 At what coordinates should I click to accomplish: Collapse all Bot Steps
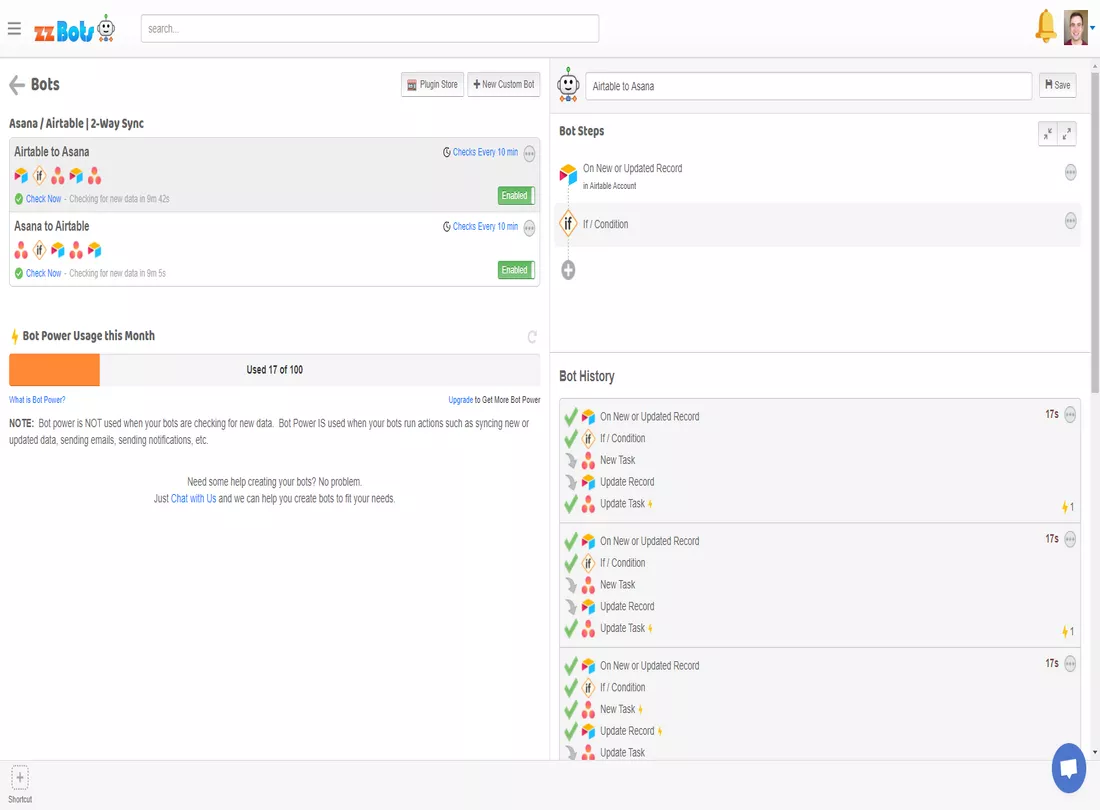pyautogui.click(x=1047, y=134)
